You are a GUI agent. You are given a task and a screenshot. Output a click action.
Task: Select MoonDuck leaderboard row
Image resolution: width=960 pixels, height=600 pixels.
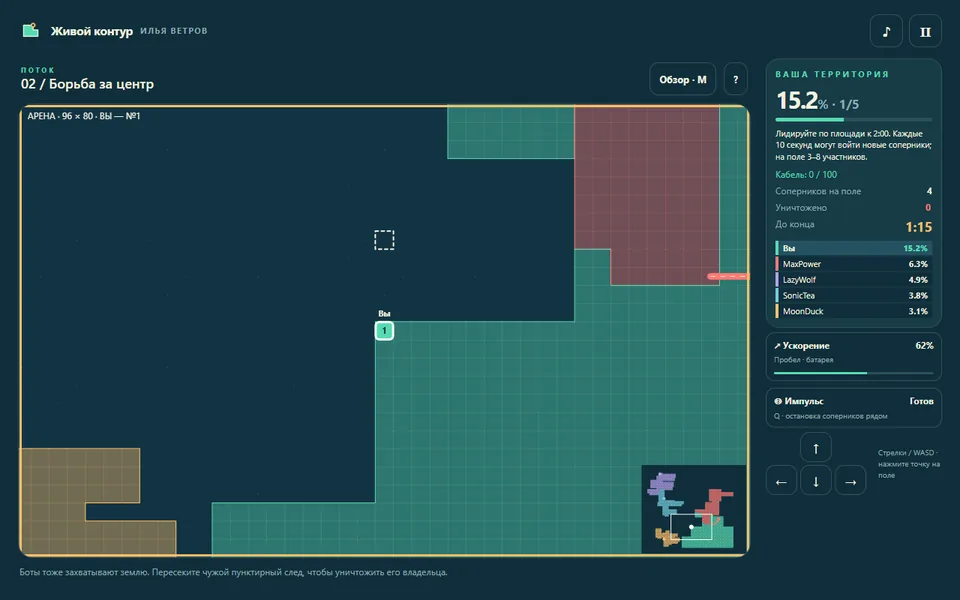pyautogui.click(x=853, y=311)
